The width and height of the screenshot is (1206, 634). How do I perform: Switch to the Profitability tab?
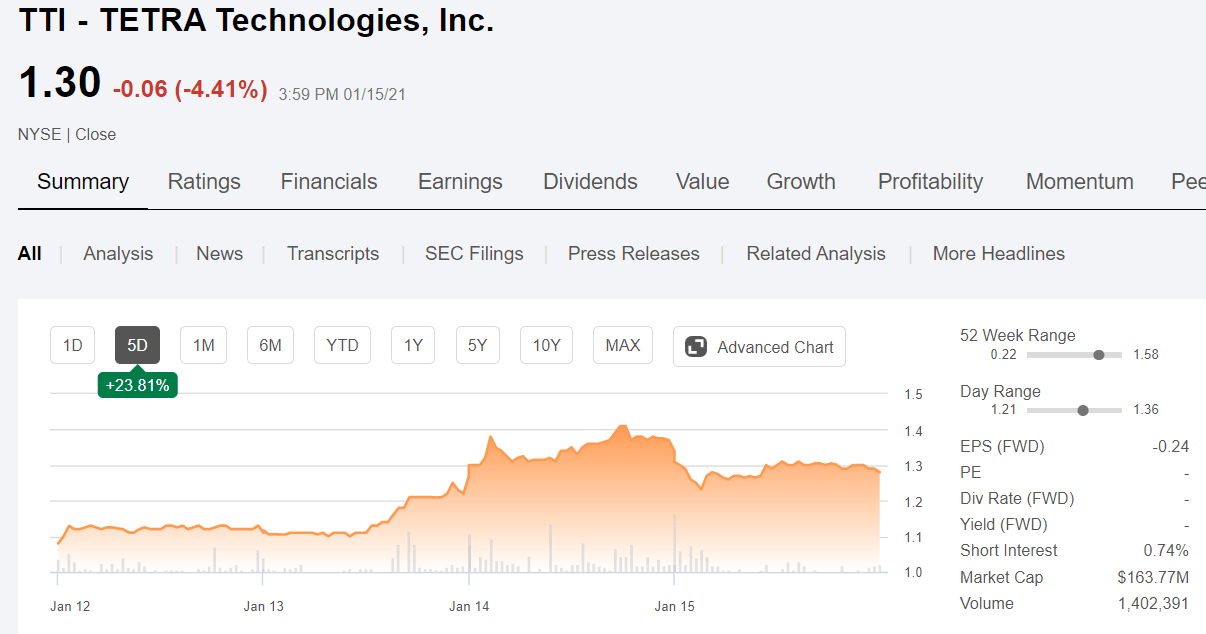coord(930,181)
